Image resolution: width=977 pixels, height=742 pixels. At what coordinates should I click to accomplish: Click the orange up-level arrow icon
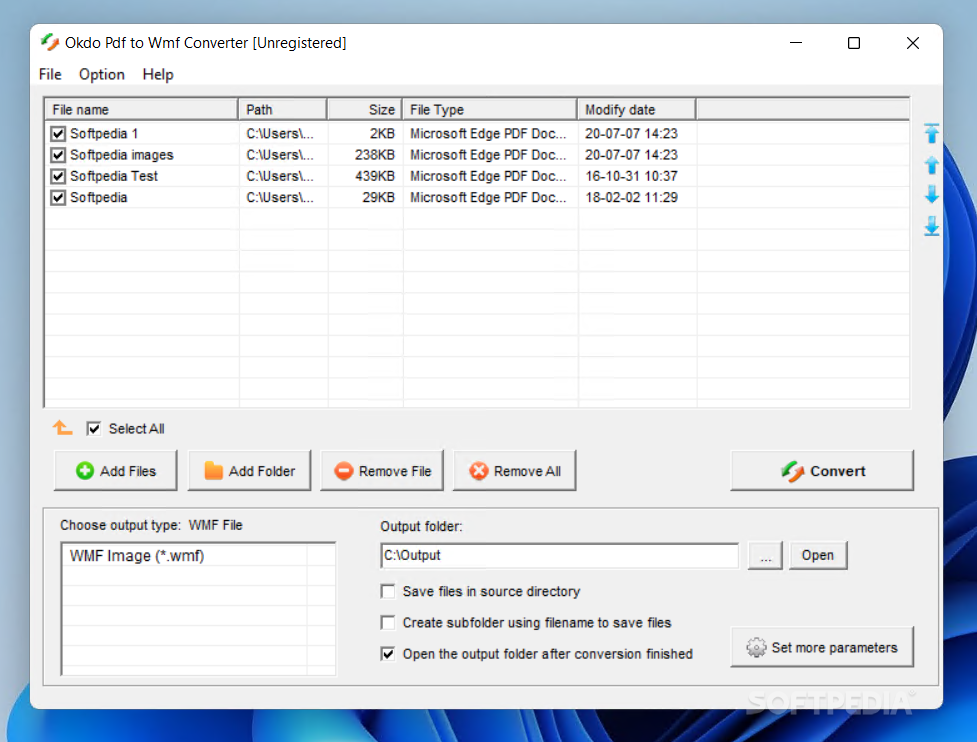tap(62, 428)
